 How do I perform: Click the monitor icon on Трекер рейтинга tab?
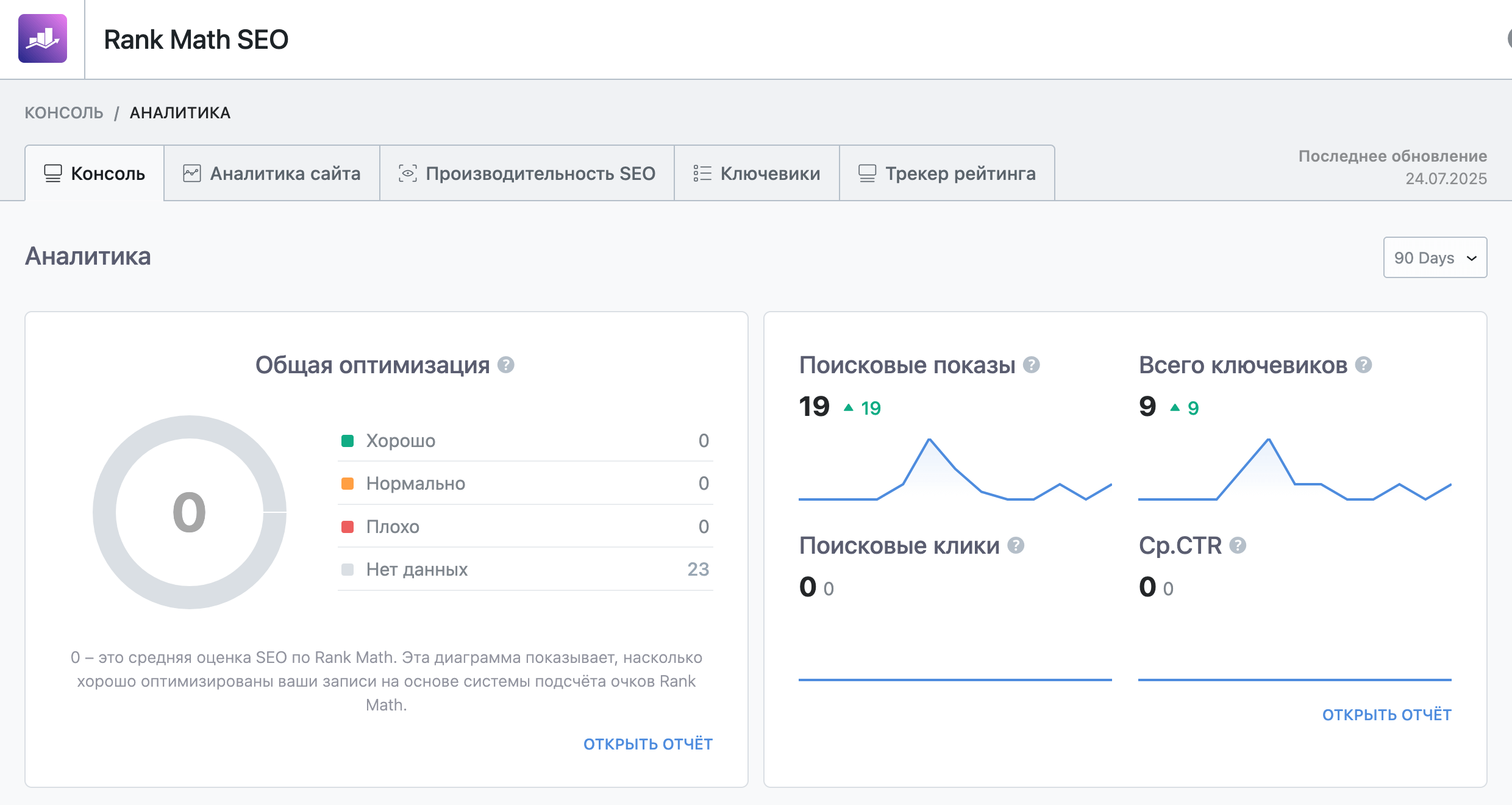pyautogui.click(x=868, y=173)
